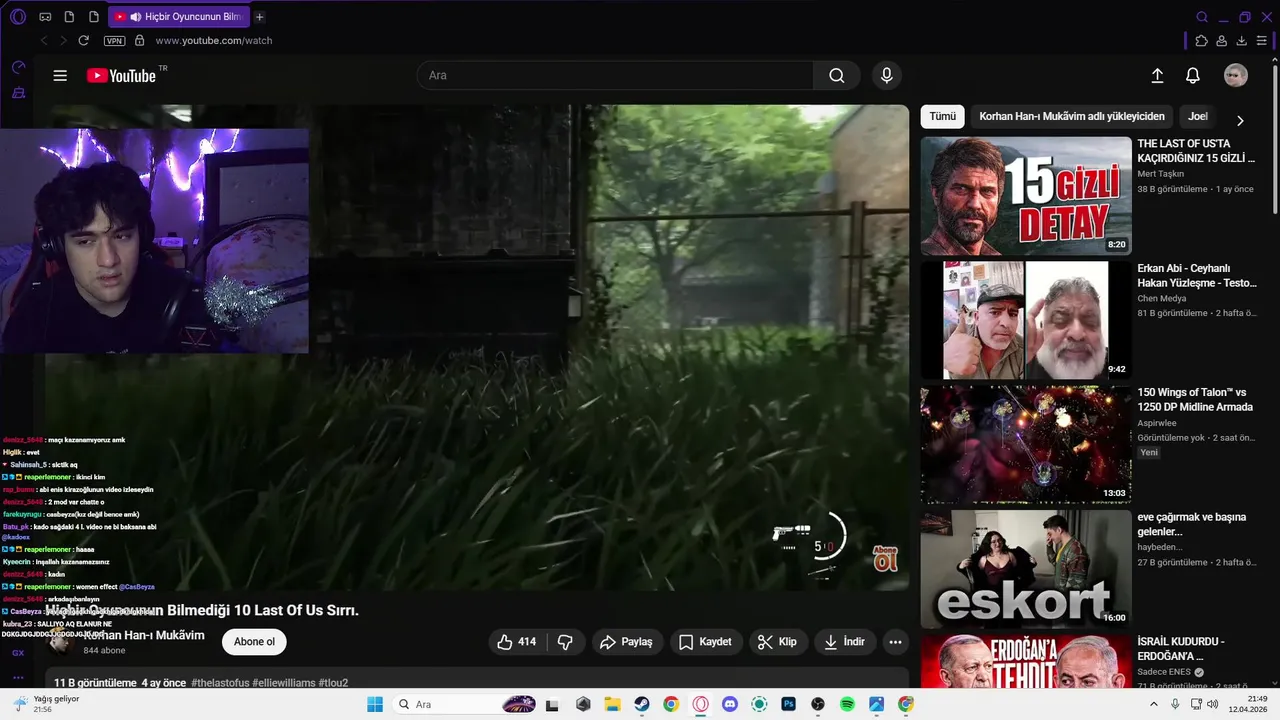
Task: Like the video with 414 likes
Action: click(517, 642)
